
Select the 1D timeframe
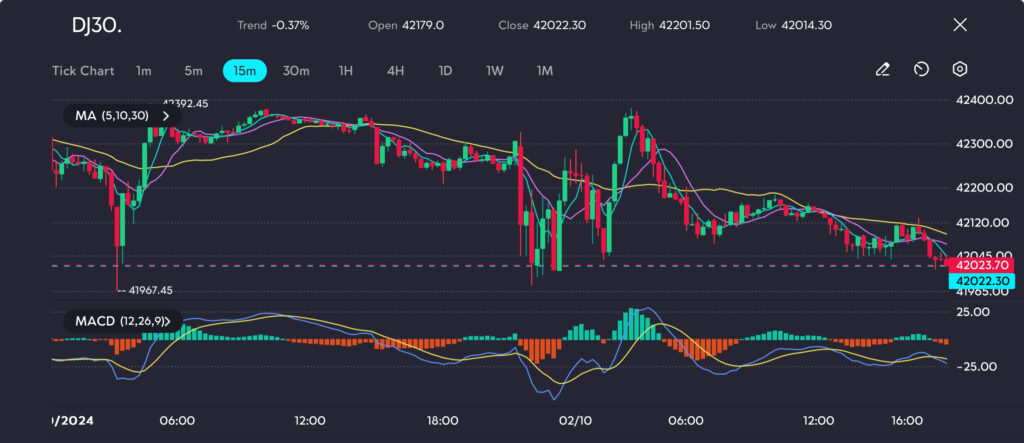coord(445,71)
